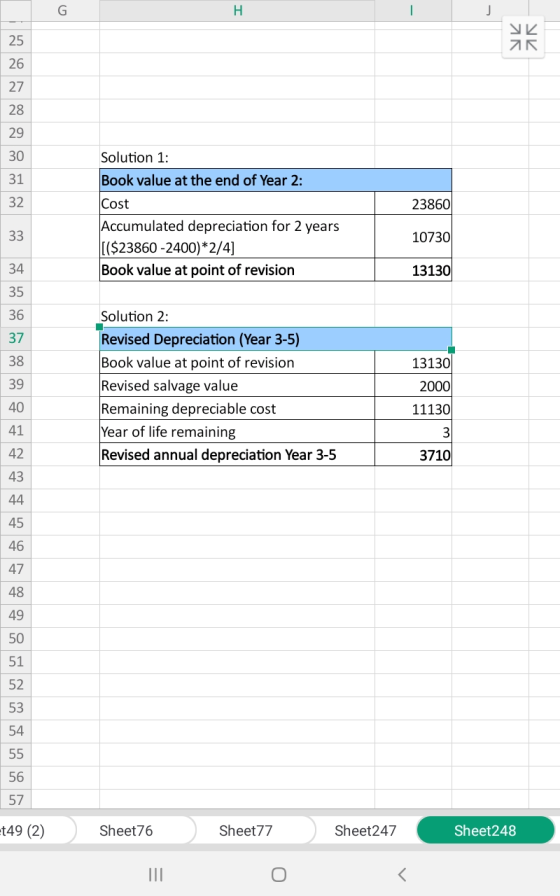The width and height of the screenshot is (560, 896).
Task: Select row 25 header
Action: tap(15, 41)
